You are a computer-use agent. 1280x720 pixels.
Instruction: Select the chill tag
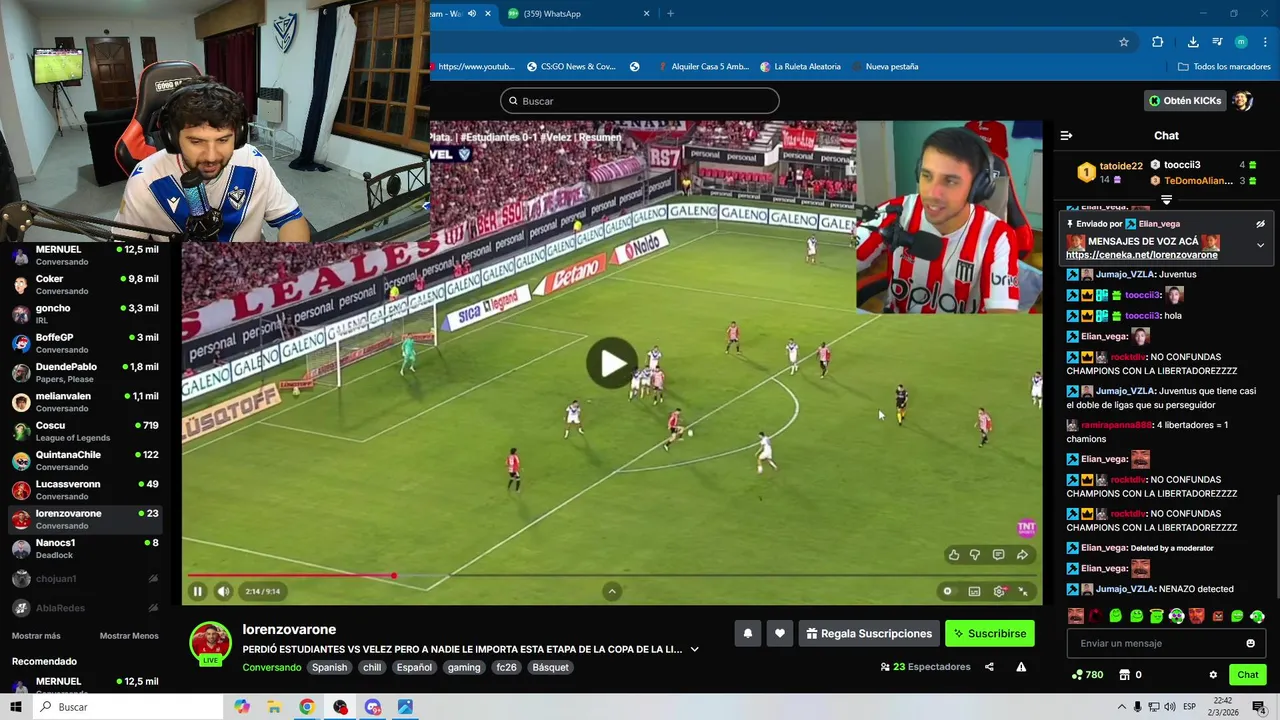372,667
